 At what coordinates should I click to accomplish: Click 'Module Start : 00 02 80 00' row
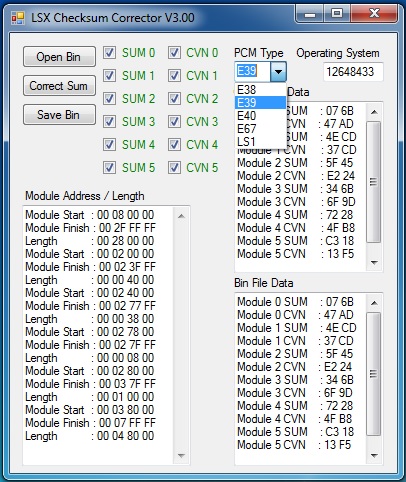[90, 371]
